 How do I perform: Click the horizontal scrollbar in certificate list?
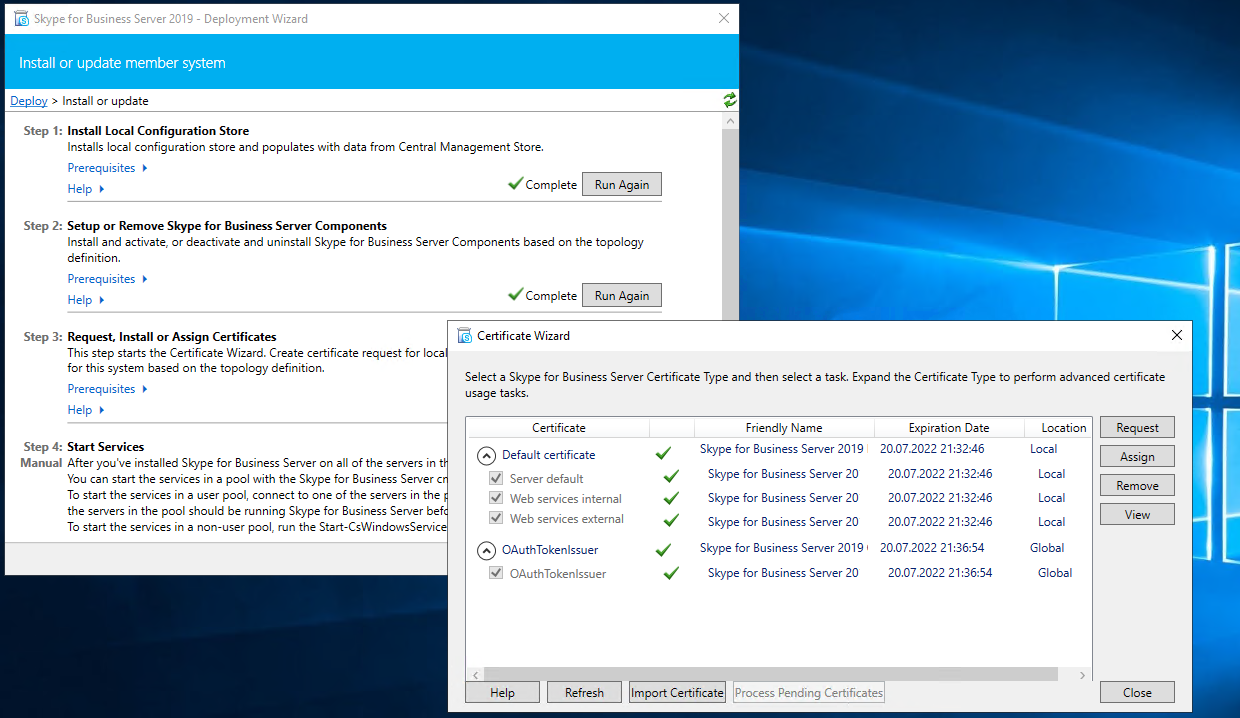[770, 675]
